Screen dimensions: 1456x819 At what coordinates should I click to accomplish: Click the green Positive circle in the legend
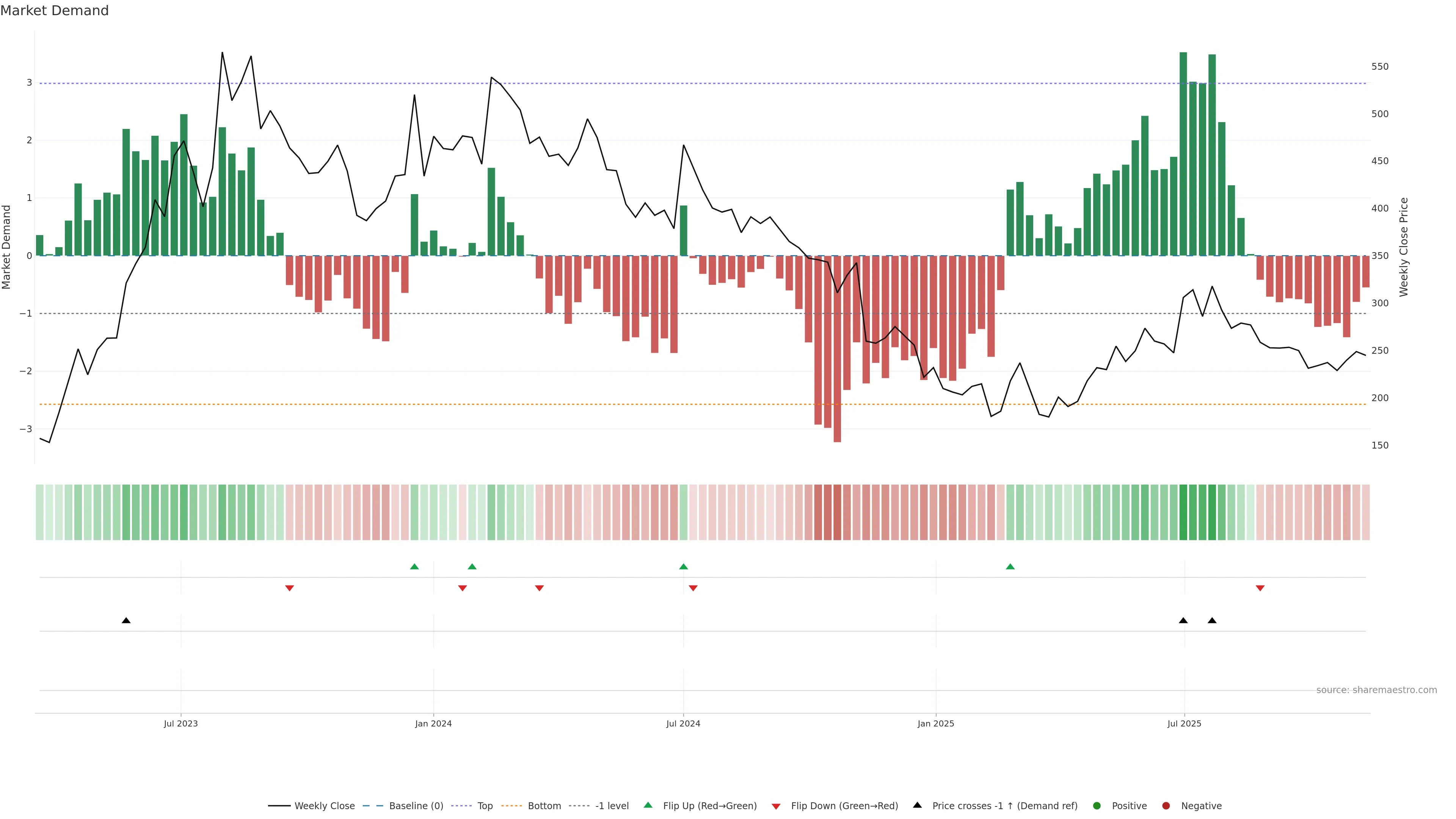[x=1097, y=805]
